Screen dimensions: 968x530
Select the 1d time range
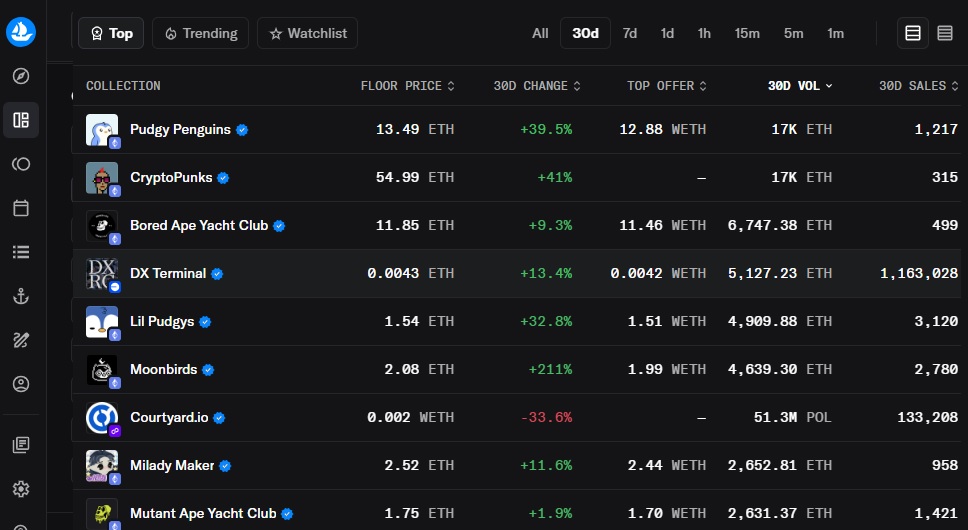pyautogui.click(x=667, y=33)
